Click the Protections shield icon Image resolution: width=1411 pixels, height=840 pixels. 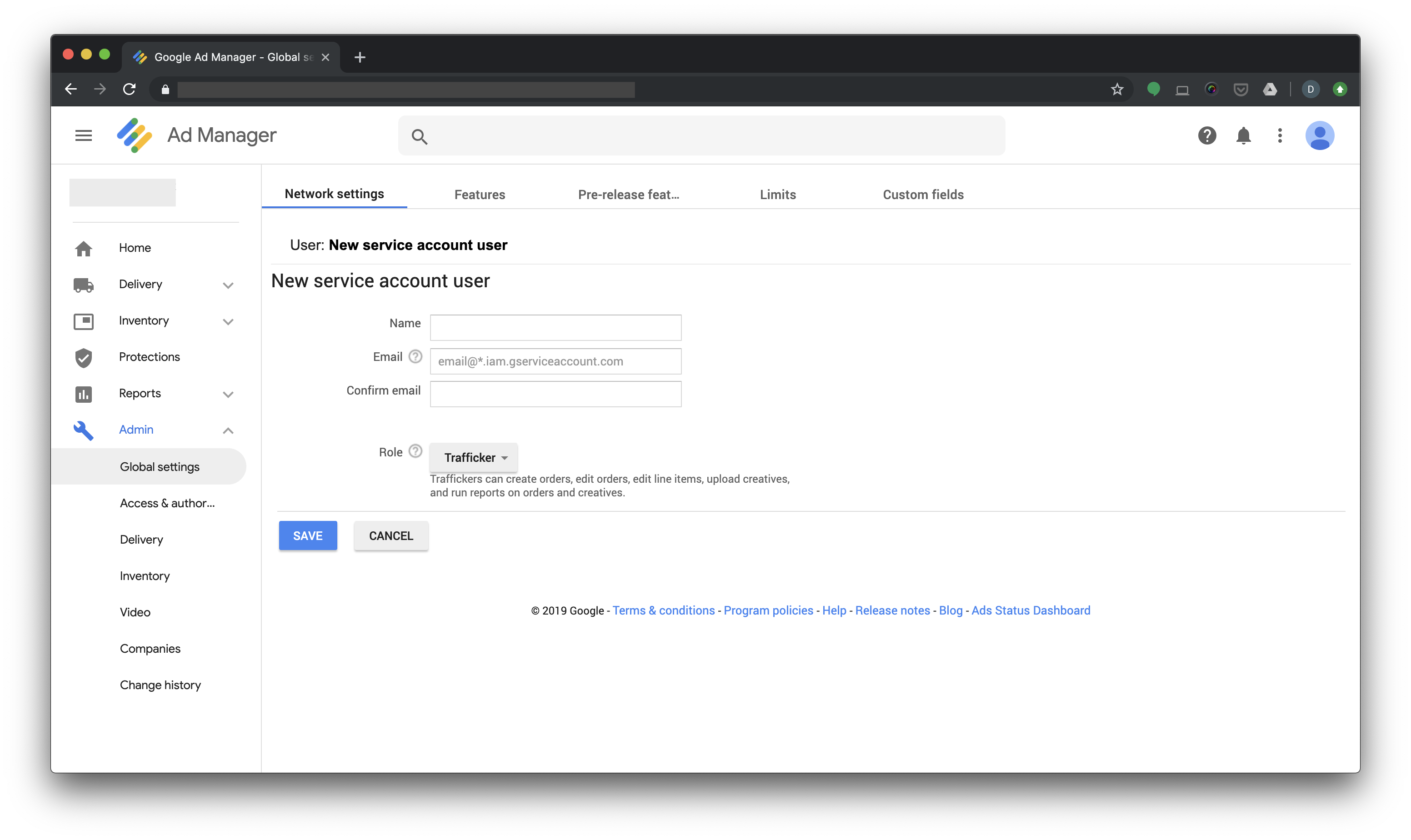[x=84, y=356]
